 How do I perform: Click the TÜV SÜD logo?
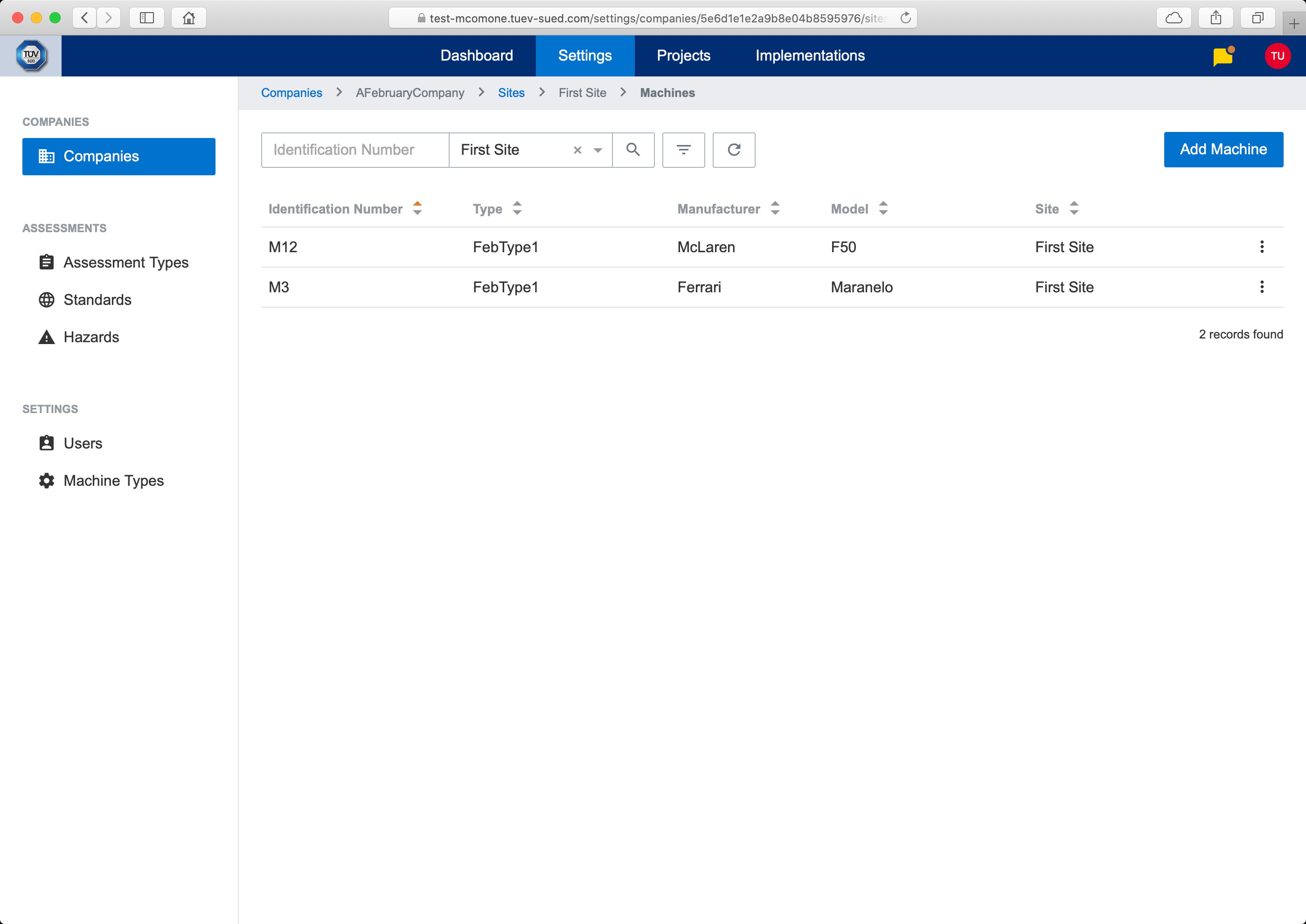(31, 56)
